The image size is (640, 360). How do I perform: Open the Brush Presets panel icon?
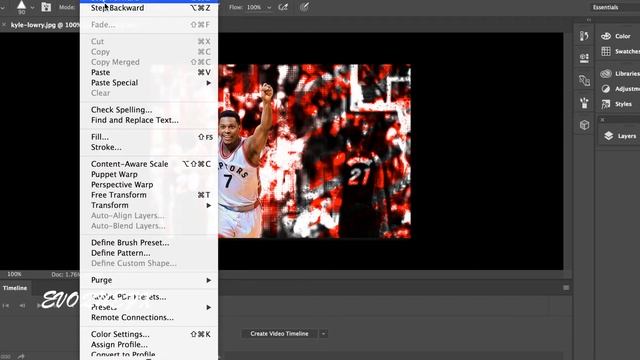point(584,103)
